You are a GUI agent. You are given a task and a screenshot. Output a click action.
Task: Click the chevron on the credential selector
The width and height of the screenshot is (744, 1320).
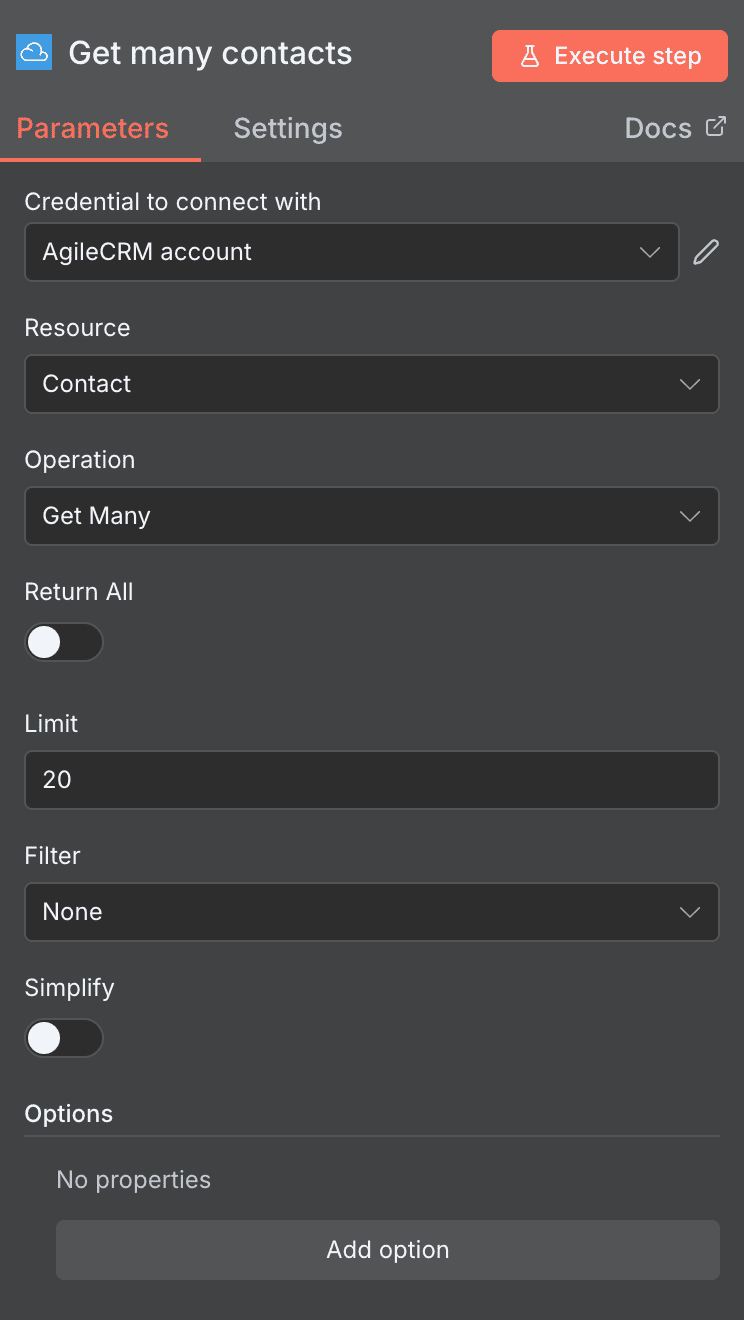click(x=650, y=252)
